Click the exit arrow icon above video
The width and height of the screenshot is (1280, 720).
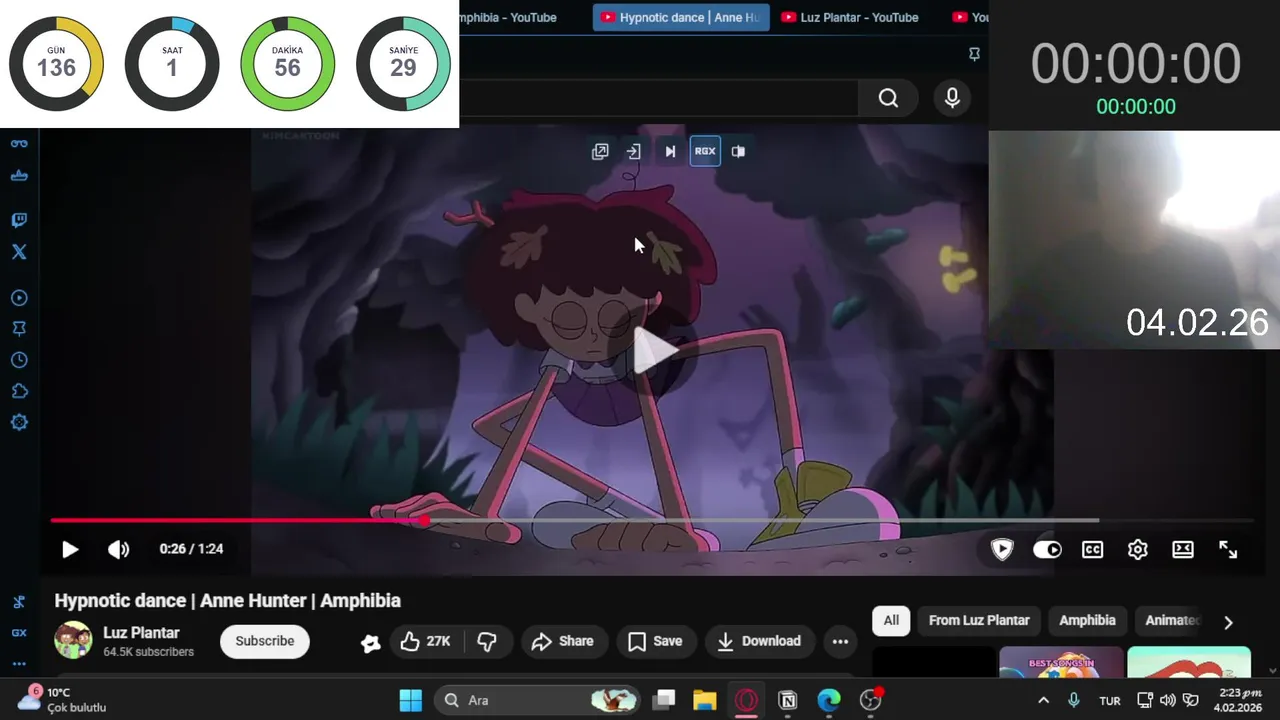(x=633, y=151)
